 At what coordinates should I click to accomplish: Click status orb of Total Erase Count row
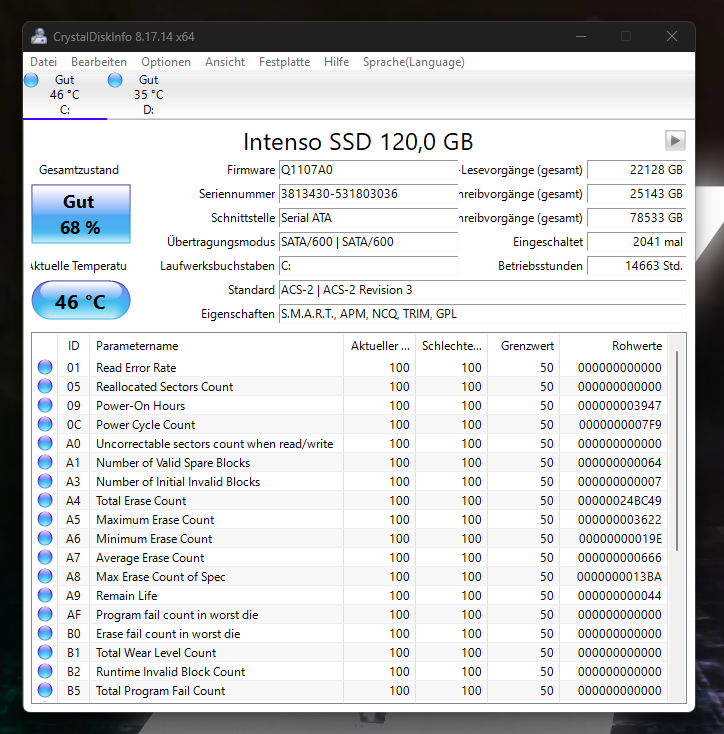pyautogui.click(x=45, y=500)
